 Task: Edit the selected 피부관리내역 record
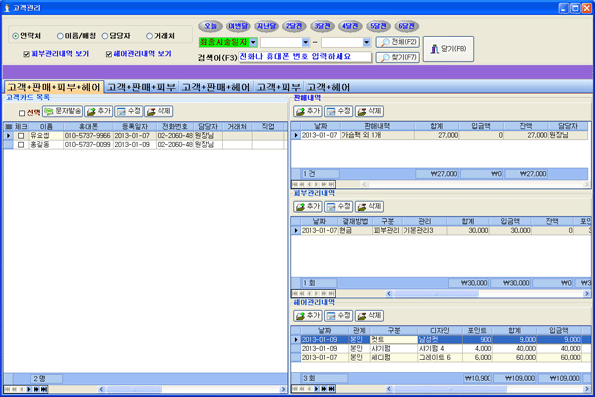click(339, 206)
